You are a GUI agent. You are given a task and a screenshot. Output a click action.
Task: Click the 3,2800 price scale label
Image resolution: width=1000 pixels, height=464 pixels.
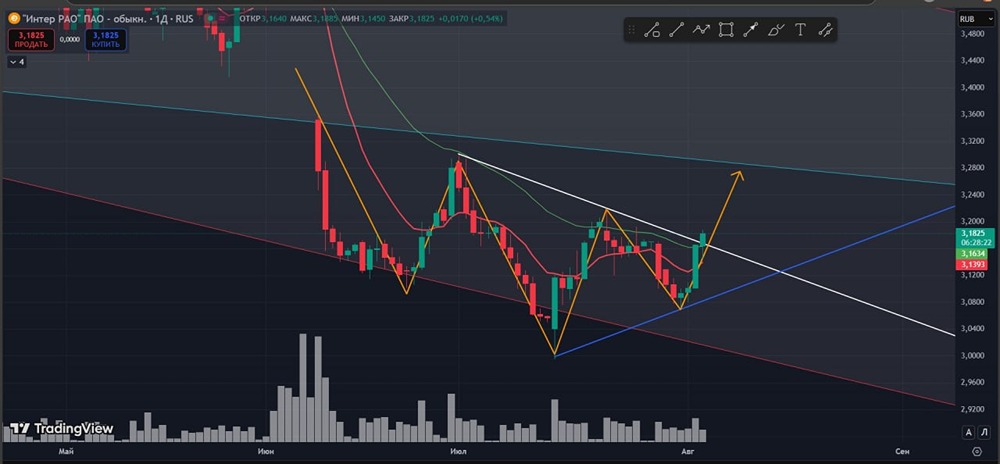click(973, 168)
